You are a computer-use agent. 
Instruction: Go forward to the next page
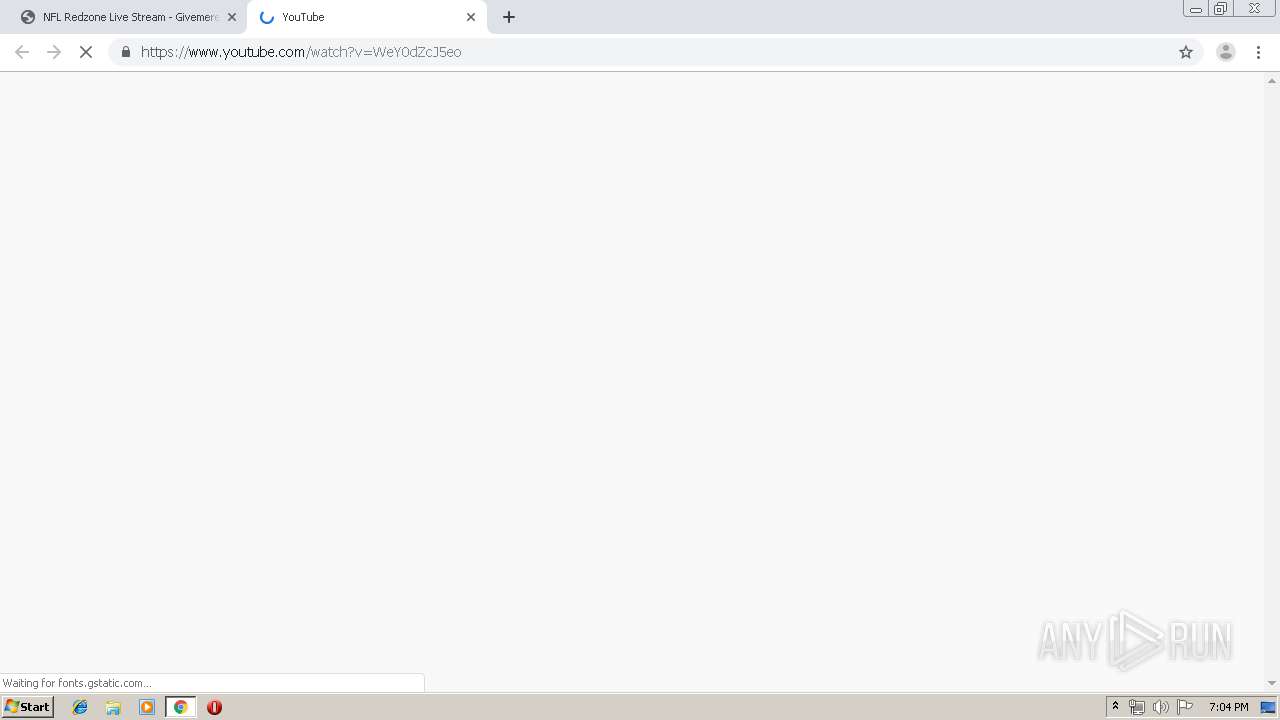tap(54, 52)
